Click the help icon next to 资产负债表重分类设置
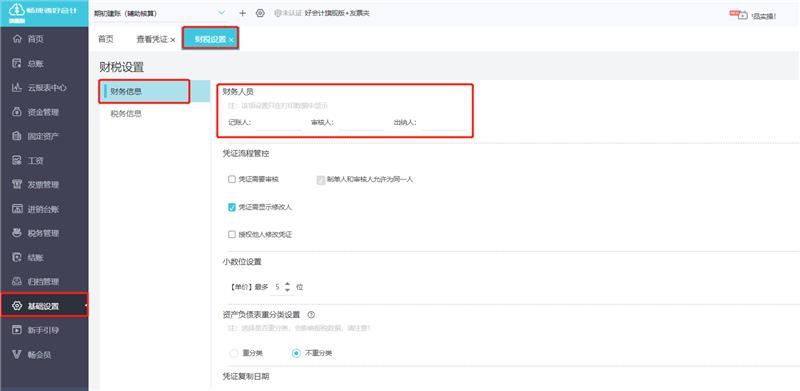This screenshot has height=391, width=800. [311, 315]
